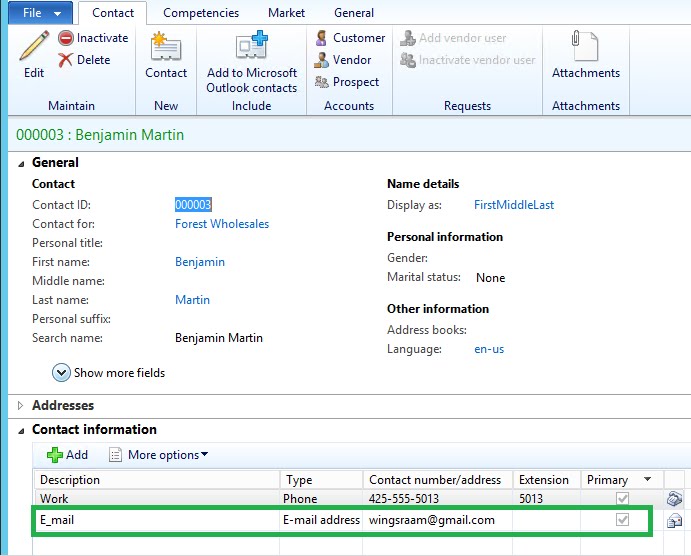Click the FirstMiddleLast display value
This screenshot has width=691, height=556.
pyautogui.click(x=514, y=205)
